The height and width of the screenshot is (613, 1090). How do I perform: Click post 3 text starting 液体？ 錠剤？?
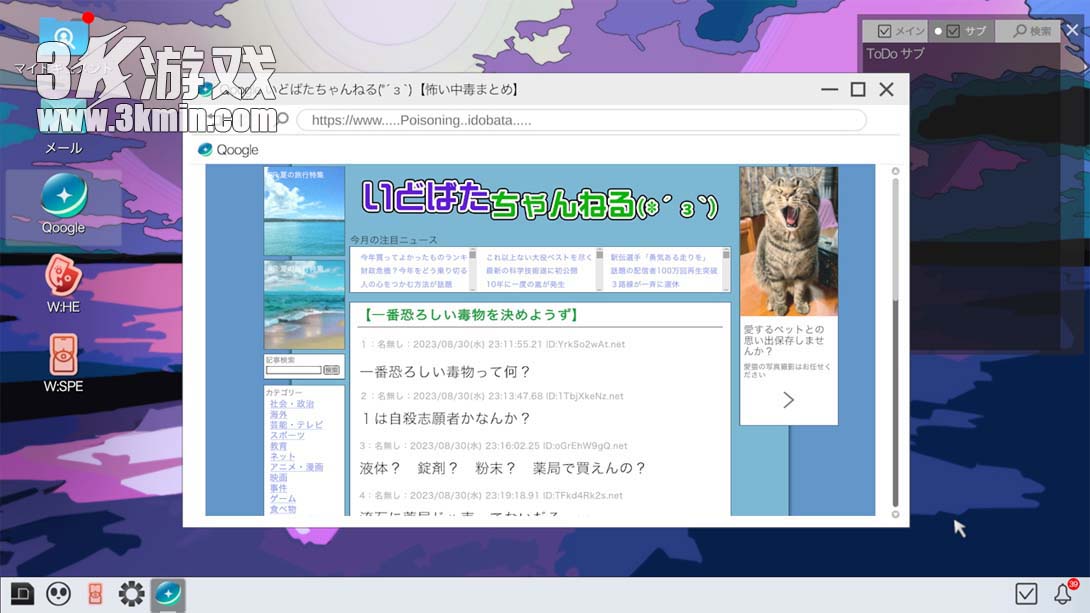click(503, 468)
